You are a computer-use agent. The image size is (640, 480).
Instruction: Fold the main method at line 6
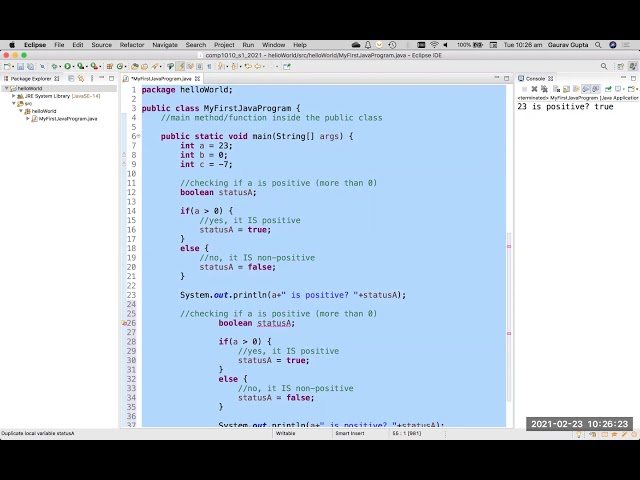click(x=139, y=136)
